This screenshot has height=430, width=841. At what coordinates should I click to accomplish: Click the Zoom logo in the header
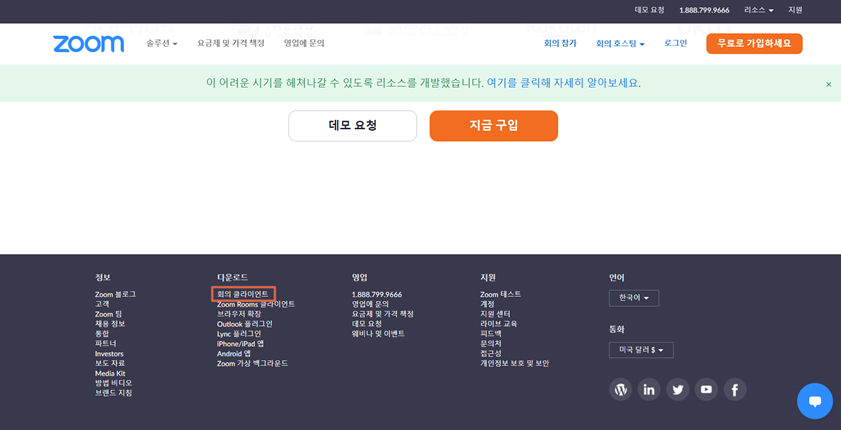pyautogui.click(x=88, y=44)
